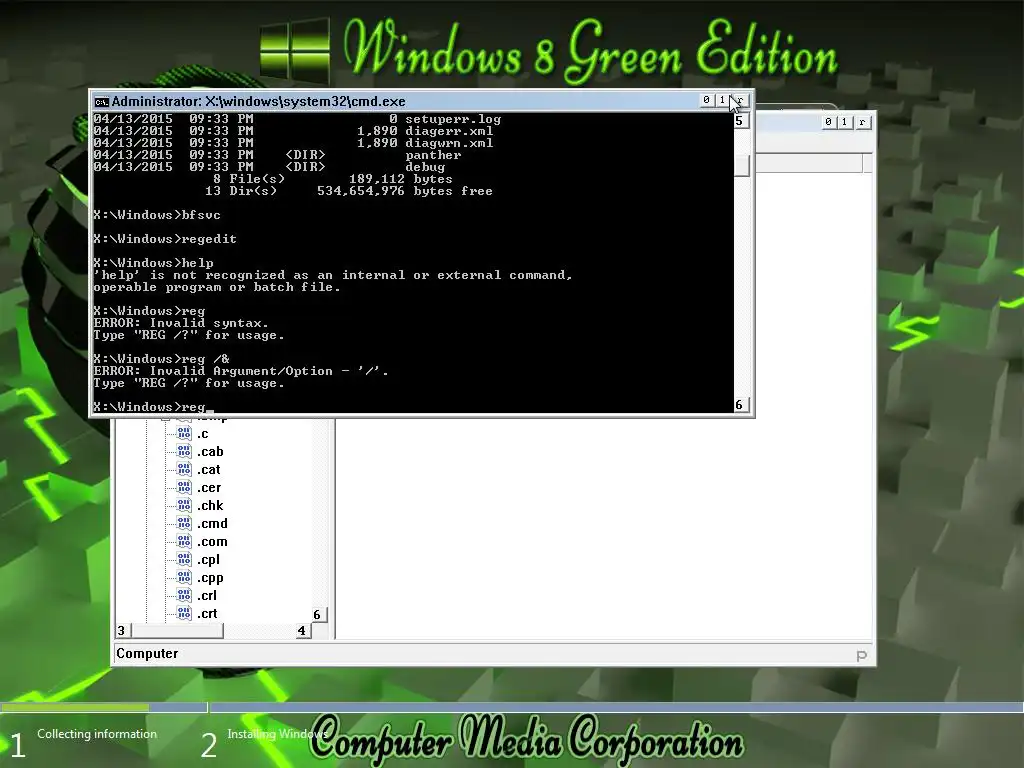Maximize the Registry Editor window behind cmd
1024x768 pixels.
pyautogui.click(x=844, y=122)
